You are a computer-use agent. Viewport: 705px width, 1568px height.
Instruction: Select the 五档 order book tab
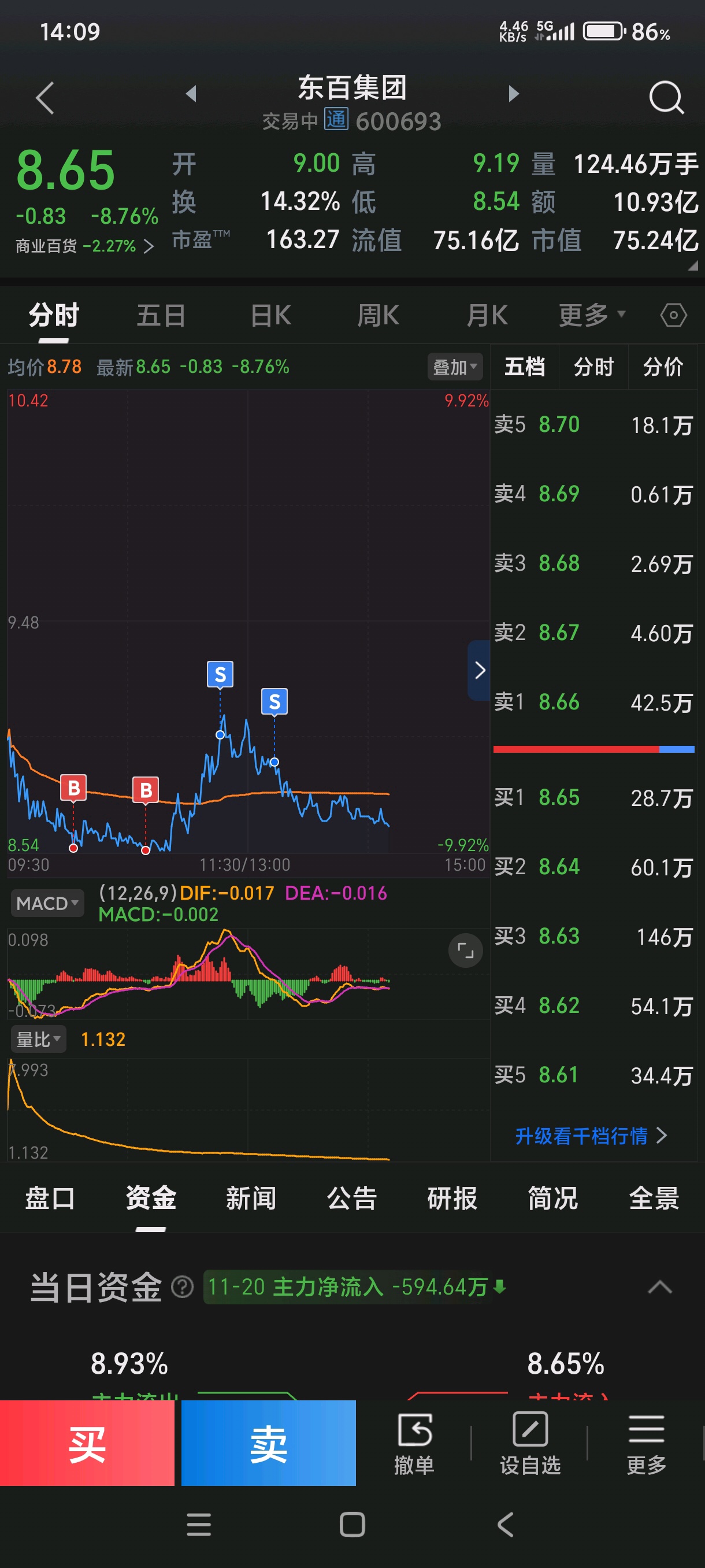click(524, 367)
